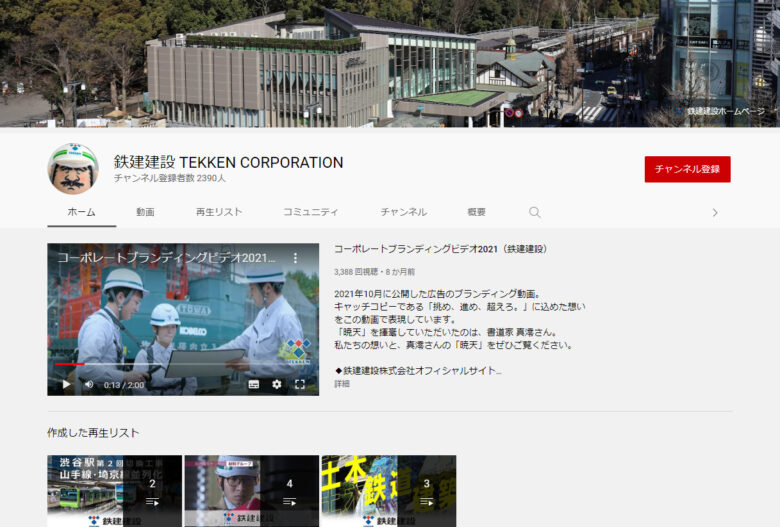Seek on the video progress bar
780x527 pixels.
coord(183,364)
